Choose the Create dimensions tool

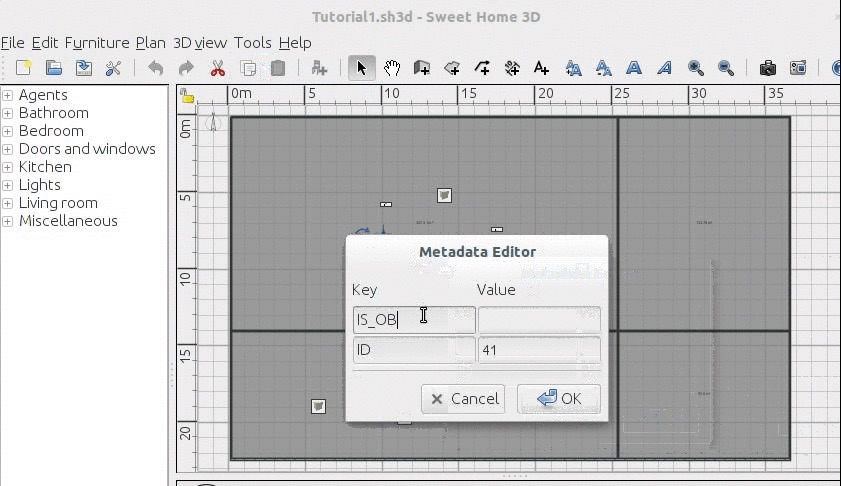[512, 68]
